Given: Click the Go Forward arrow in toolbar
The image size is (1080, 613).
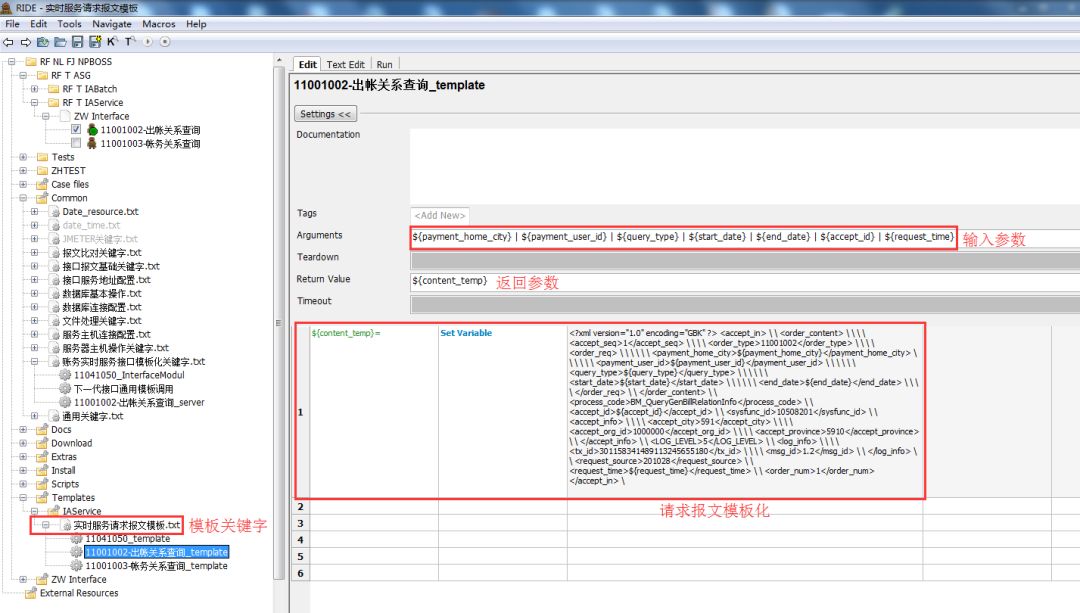Looking at the screenshot, I should [x=25, y=42].
